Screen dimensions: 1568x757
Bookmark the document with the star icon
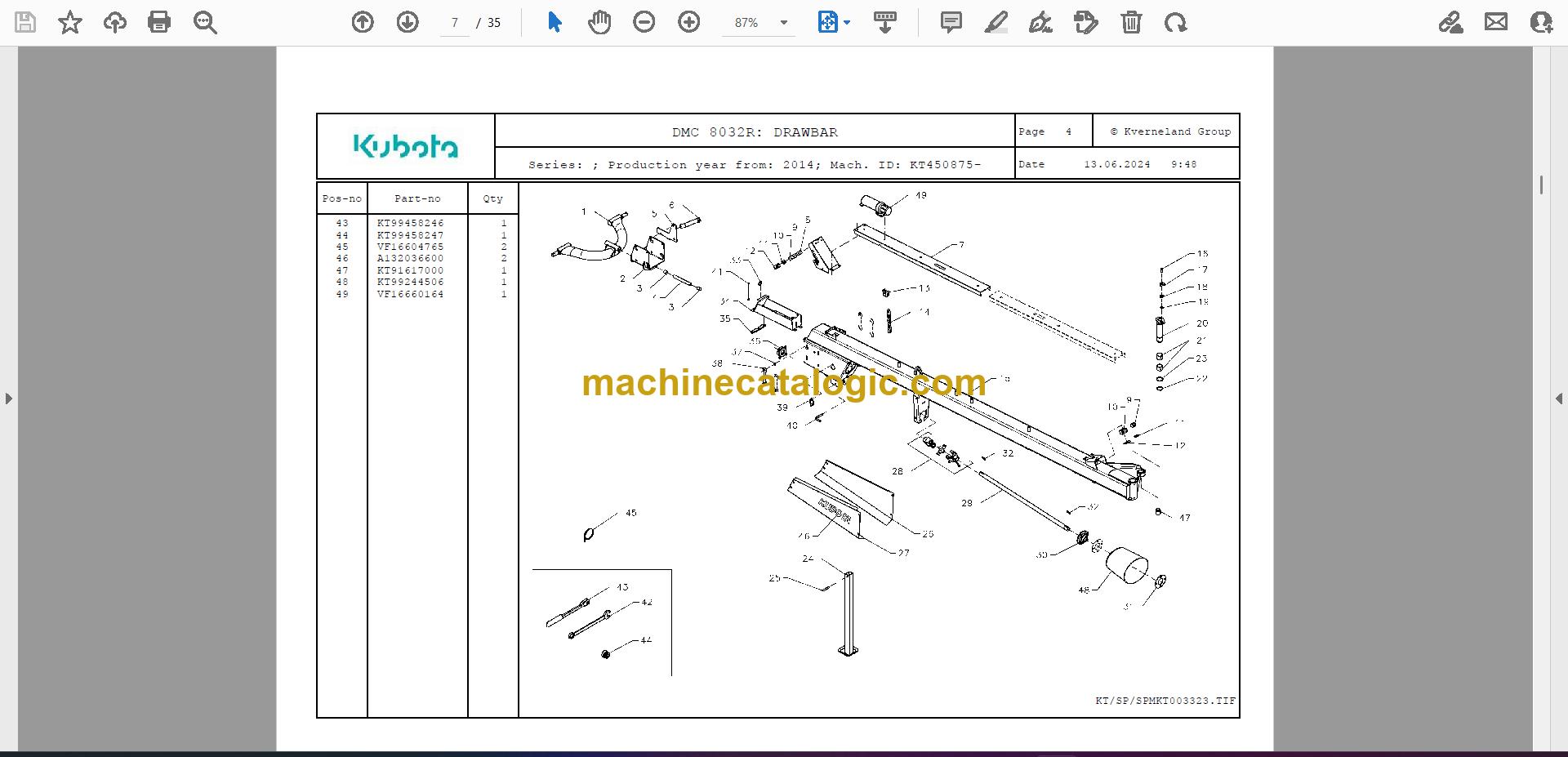[70, 22]
